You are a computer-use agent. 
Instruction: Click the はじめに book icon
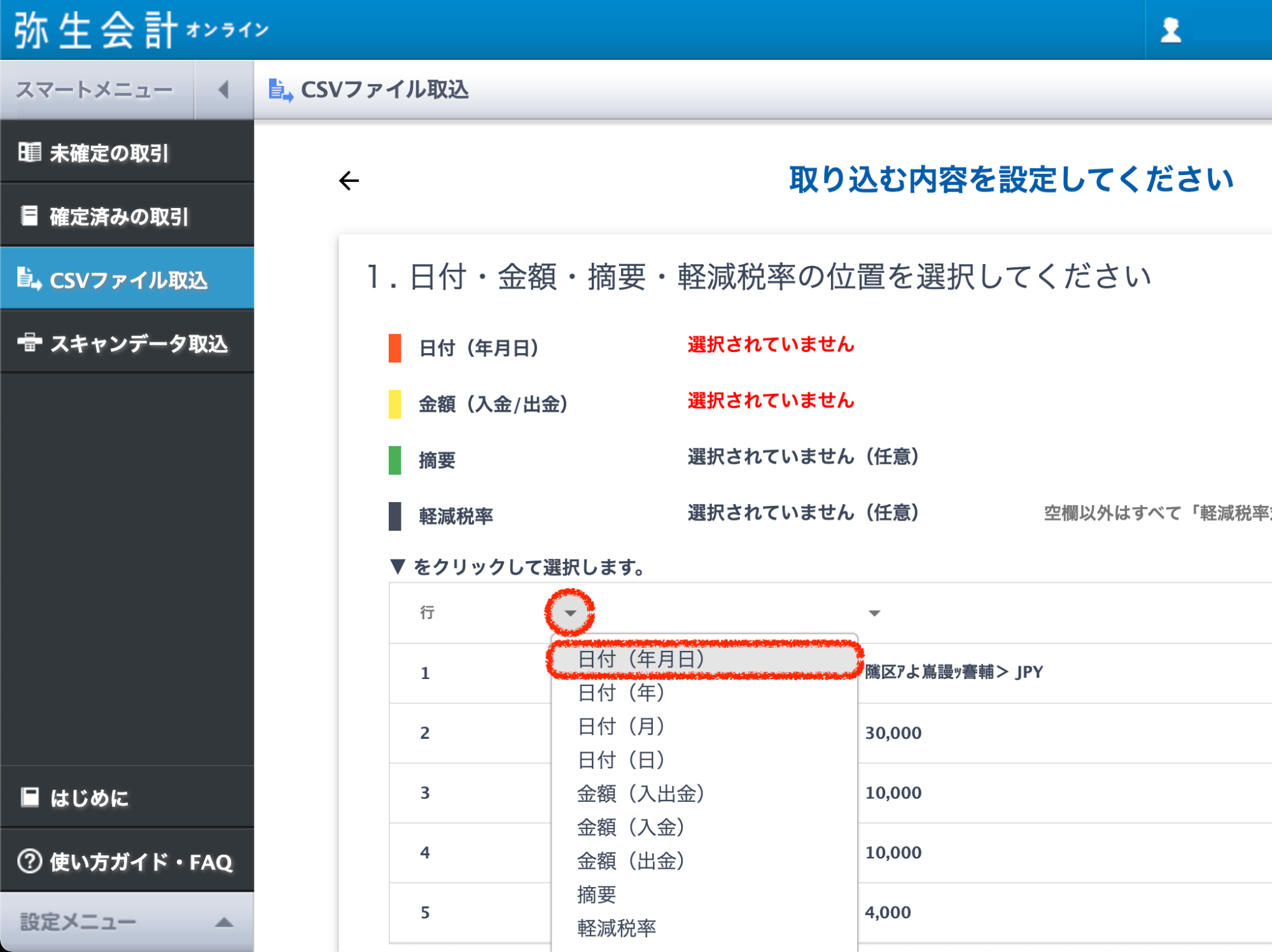[x=29, y=797]
